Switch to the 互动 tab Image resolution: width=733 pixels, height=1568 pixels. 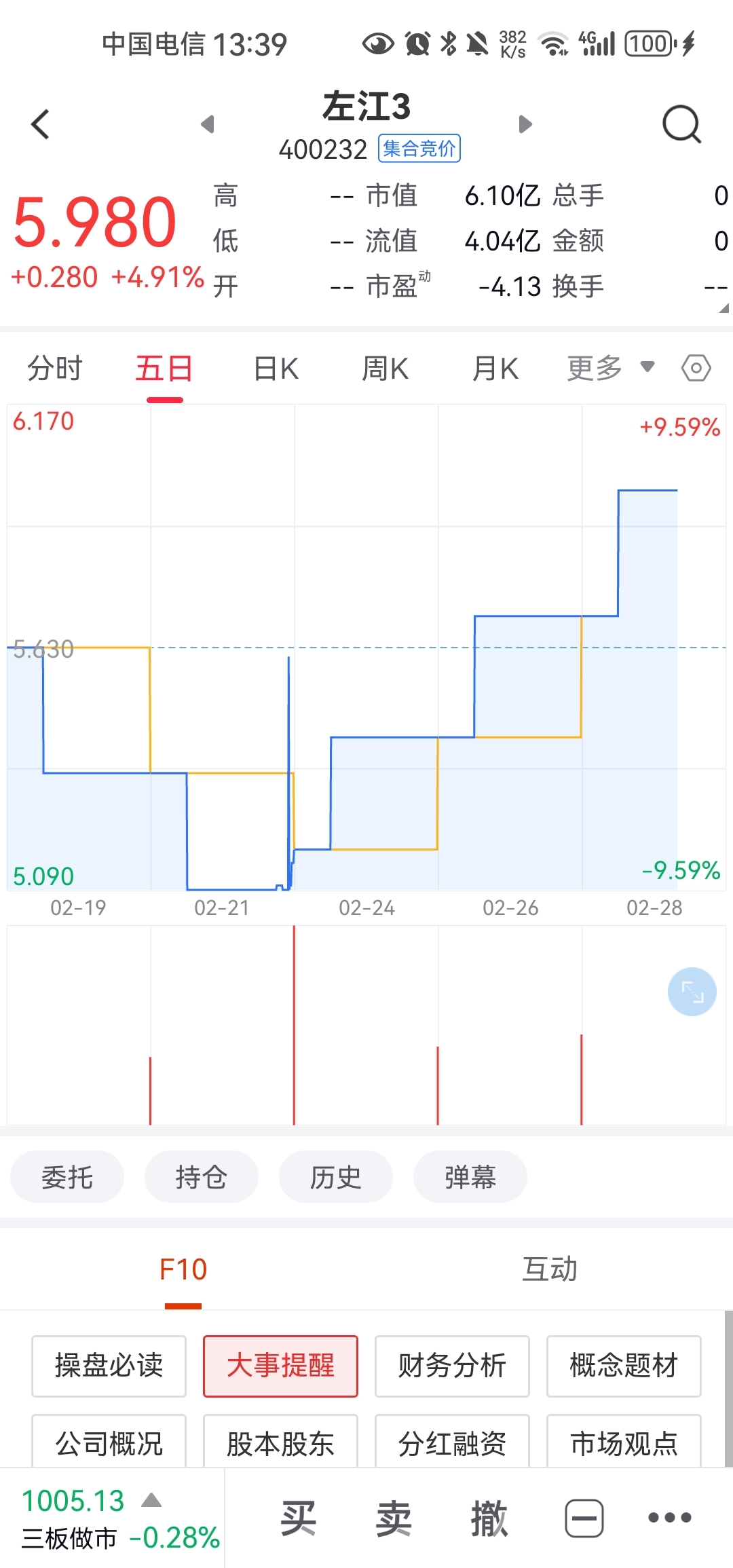click(x=549, y=1269)
